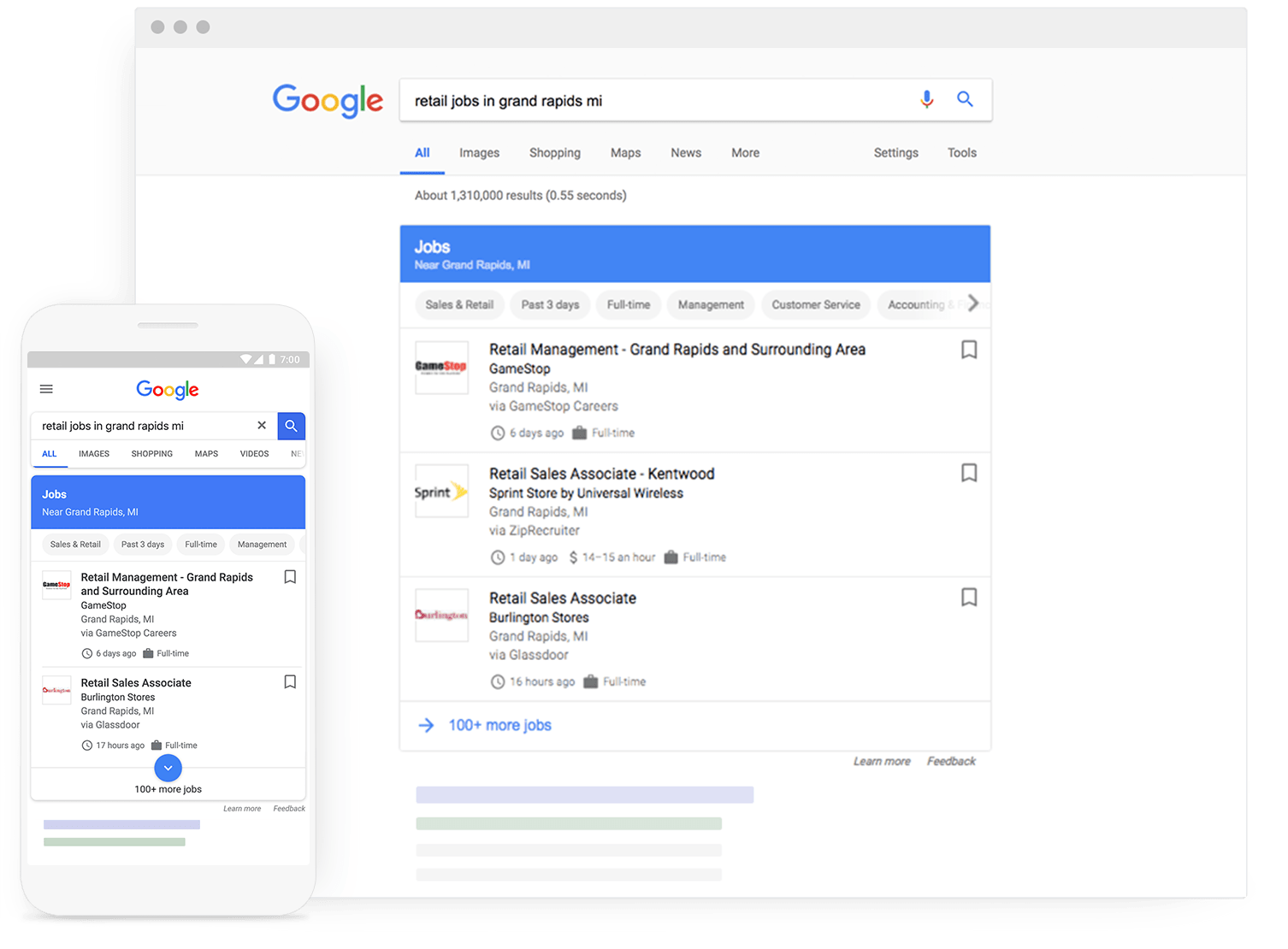Bookmark the Burlington Stores job listing
The image size is (1288, 949).
point(969,598)
